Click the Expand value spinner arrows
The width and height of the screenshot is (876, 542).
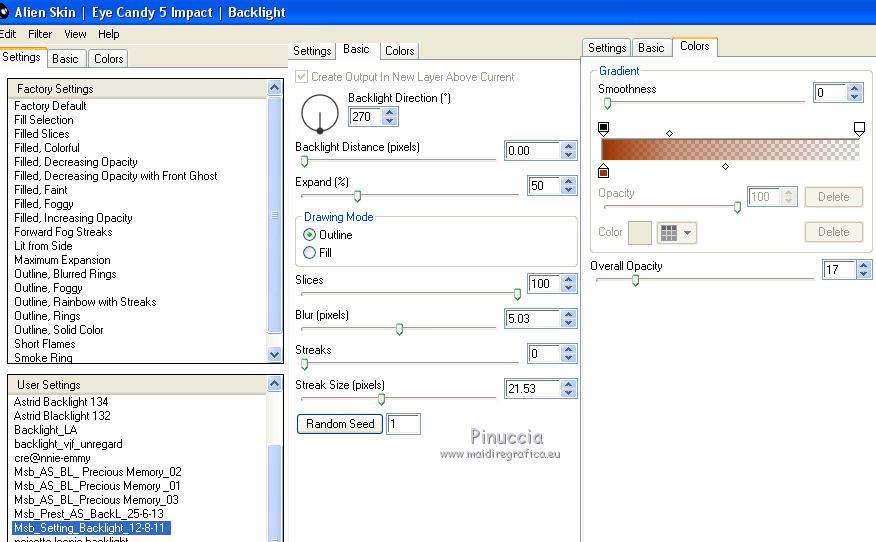[569, 185]
